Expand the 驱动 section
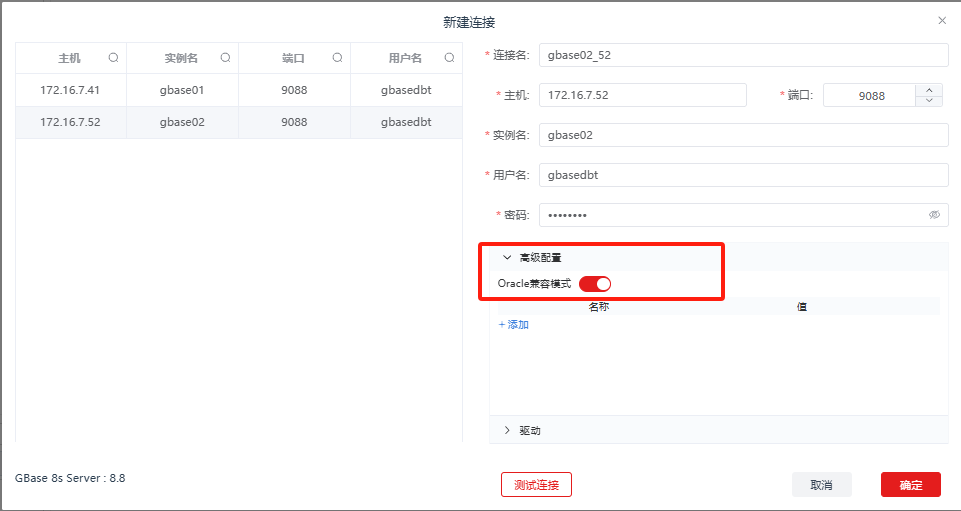 (507, 430)
